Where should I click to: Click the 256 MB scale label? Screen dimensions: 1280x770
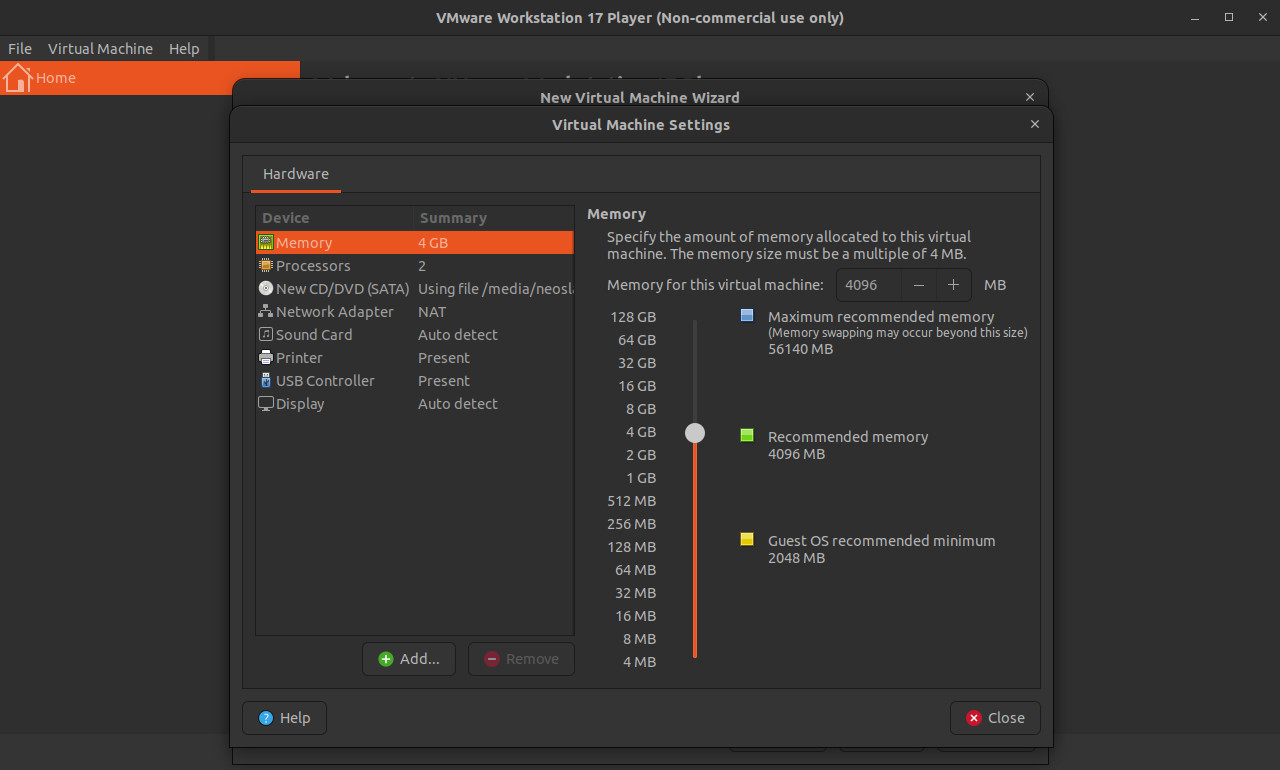tap(632, 524)
